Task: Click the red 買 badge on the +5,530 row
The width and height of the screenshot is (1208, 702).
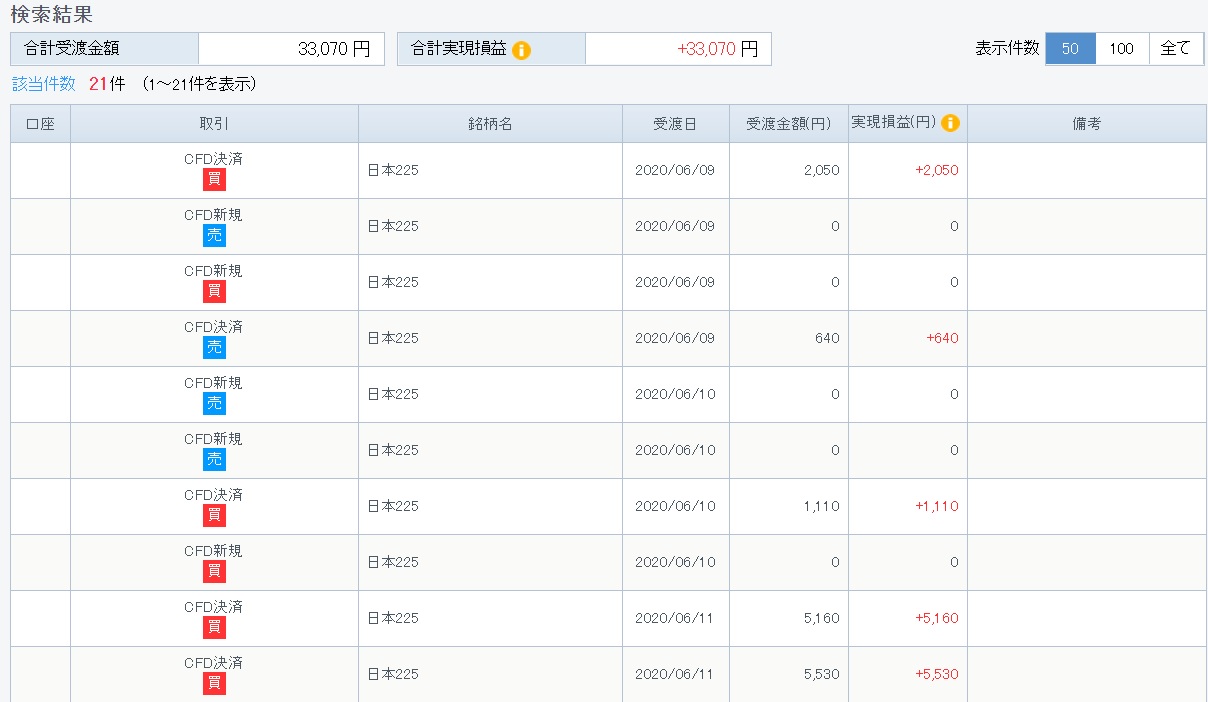Action: click(x=214, y=683)
